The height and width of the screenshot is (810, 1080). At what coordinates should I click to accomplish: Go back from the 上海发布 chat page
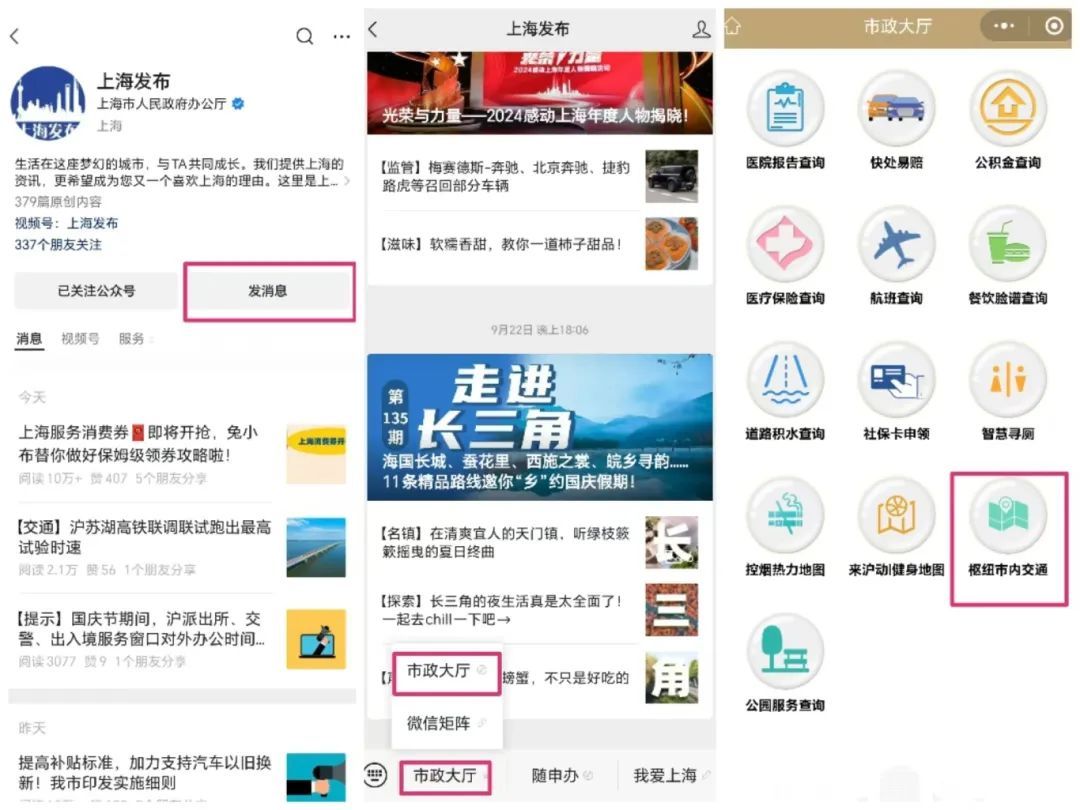point(373,29)
